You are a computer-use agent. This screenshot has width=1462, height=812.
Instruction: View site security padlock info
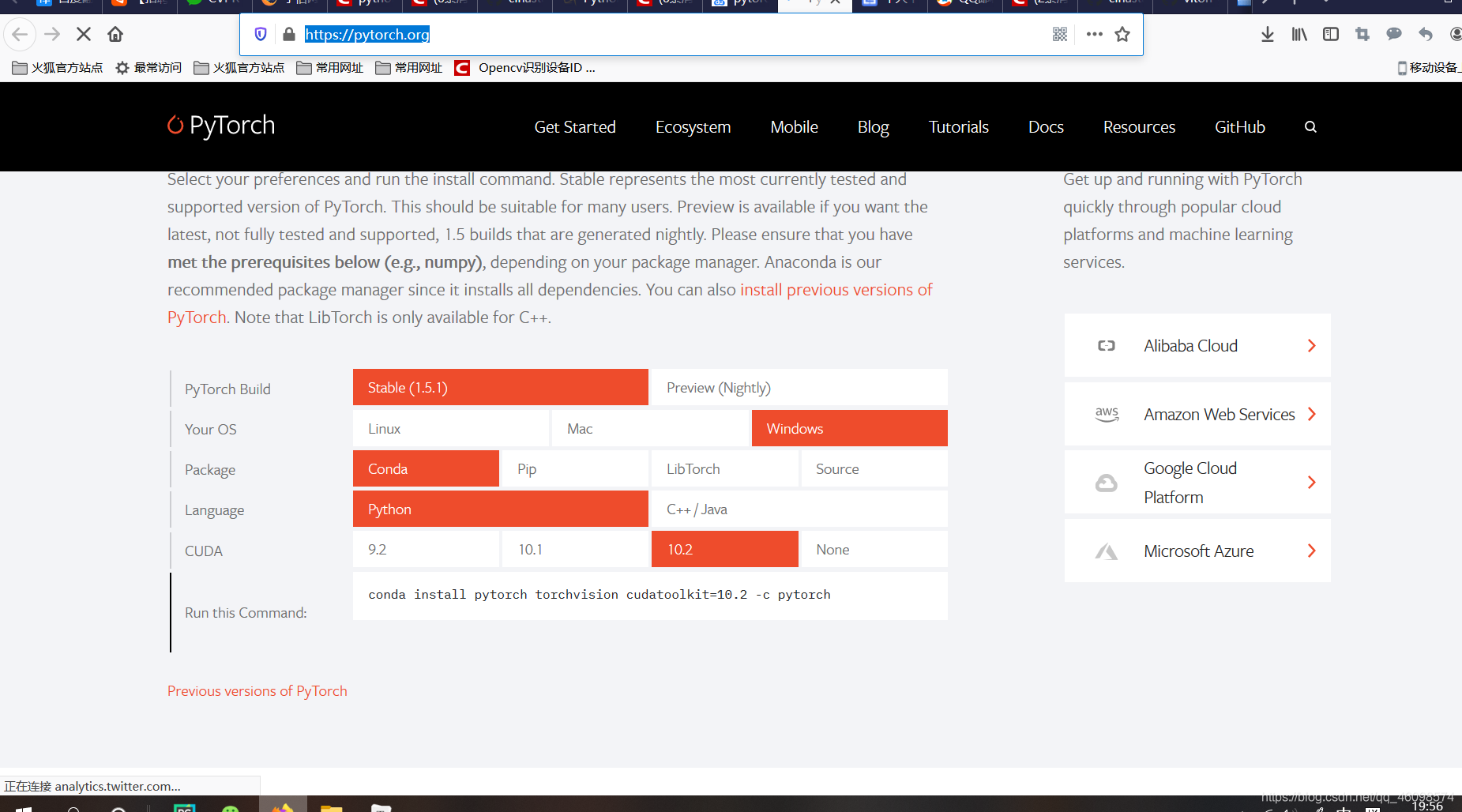coord(289,34)
